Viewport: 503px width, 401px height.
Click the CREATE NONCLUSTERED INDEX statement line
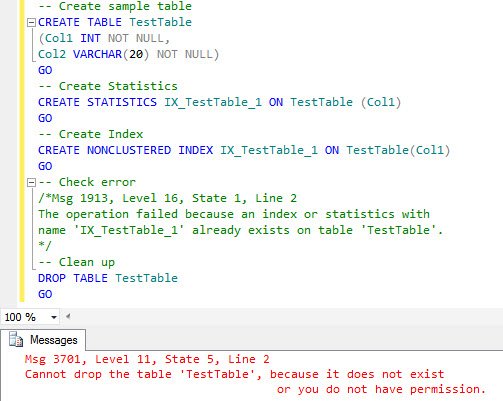click(244, 150)
